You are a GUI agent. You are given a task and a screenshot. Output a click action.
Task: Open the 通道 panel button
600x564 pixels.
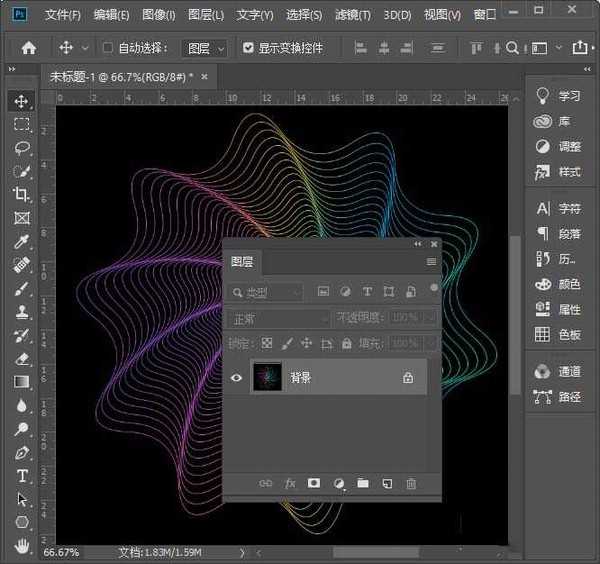558,371
